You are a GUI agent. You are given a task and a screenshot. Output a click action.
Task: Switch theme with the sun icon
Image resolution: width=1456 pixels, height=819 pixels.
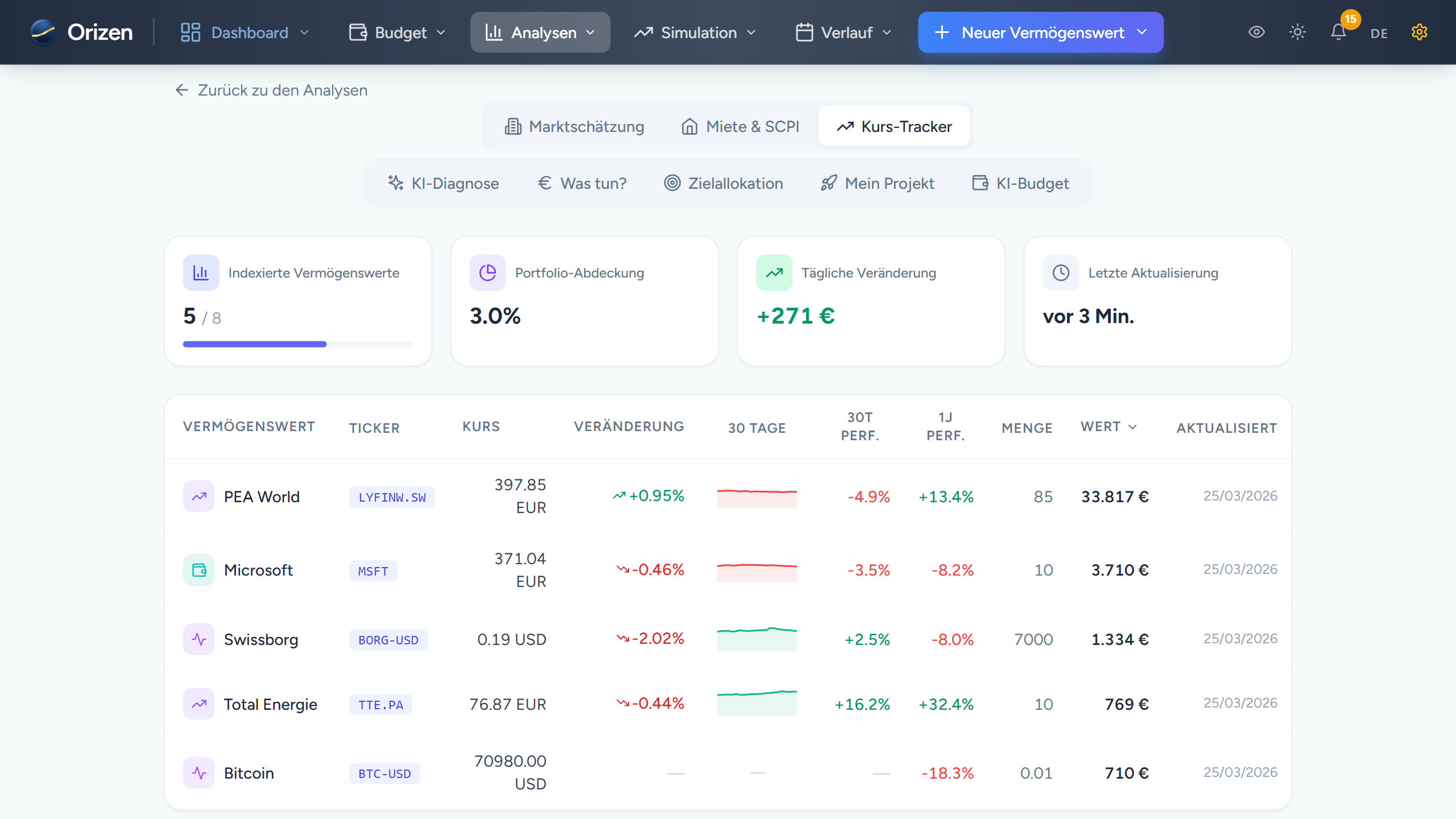point(1298,32)
